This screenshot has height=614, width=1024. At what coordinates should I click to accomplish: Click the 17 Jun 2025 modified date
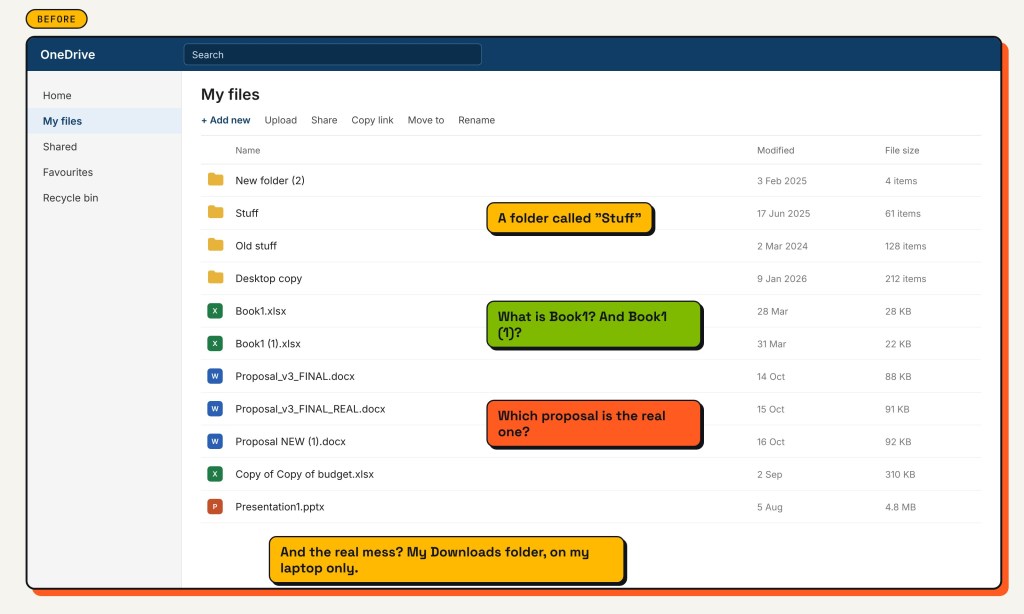pyautogui.click(x=784, y=214)
